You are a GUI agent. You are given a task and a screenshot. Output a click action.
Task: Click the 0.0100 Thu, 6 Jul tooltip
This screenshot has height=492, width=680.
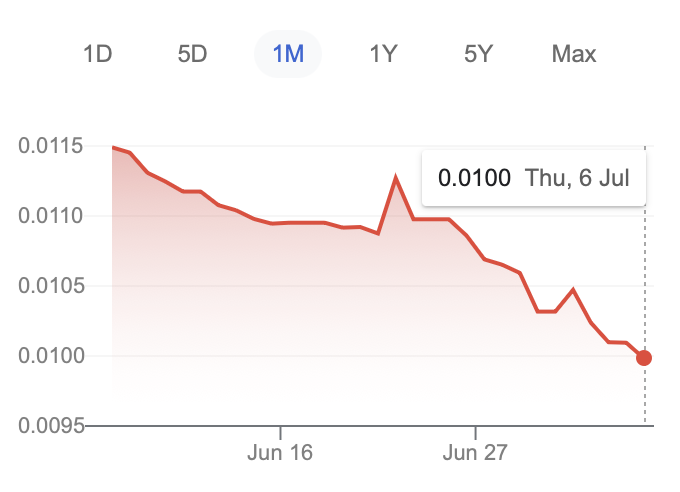point(534,178)
